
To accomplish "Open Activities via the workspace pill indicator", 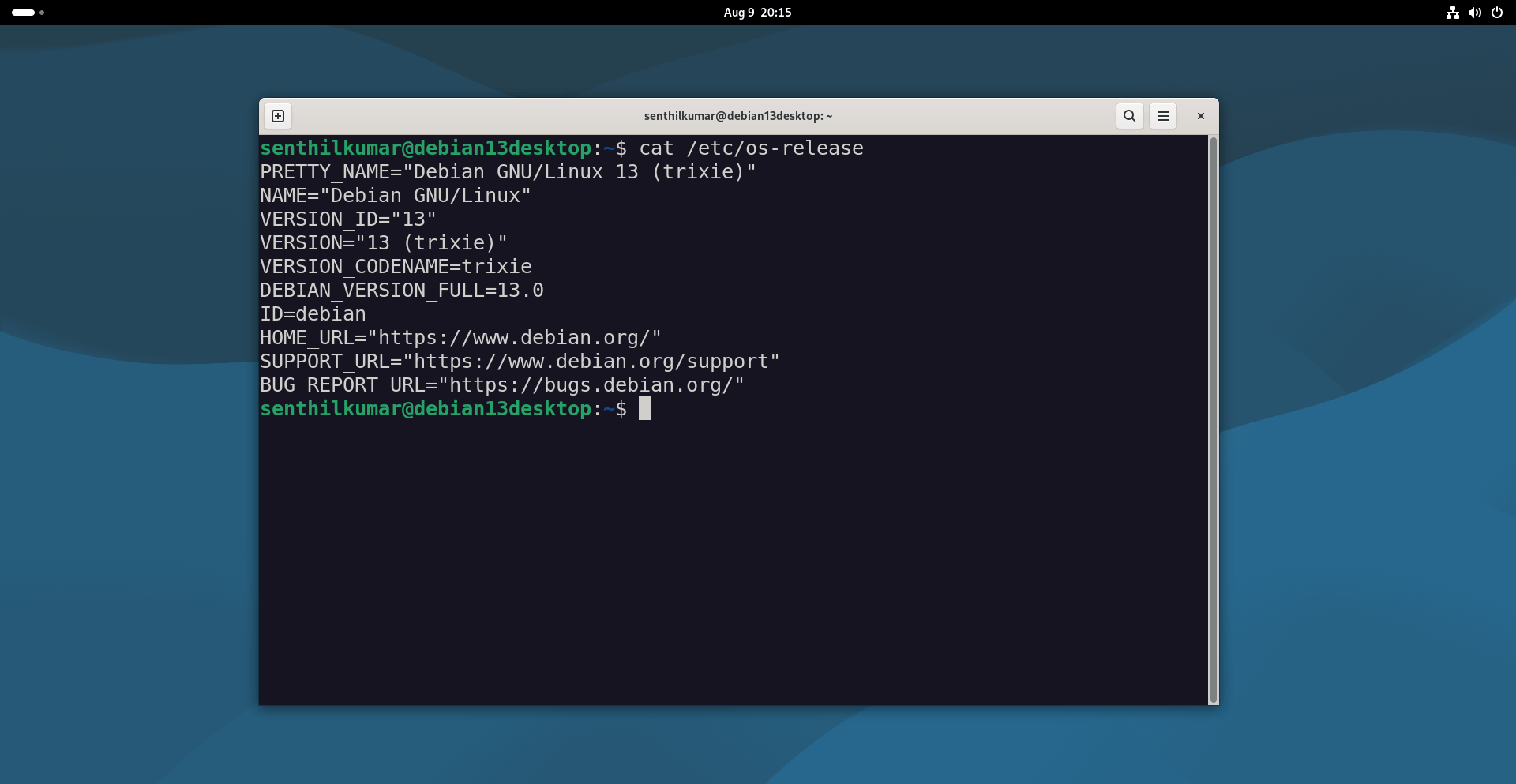I will [23, 13].
